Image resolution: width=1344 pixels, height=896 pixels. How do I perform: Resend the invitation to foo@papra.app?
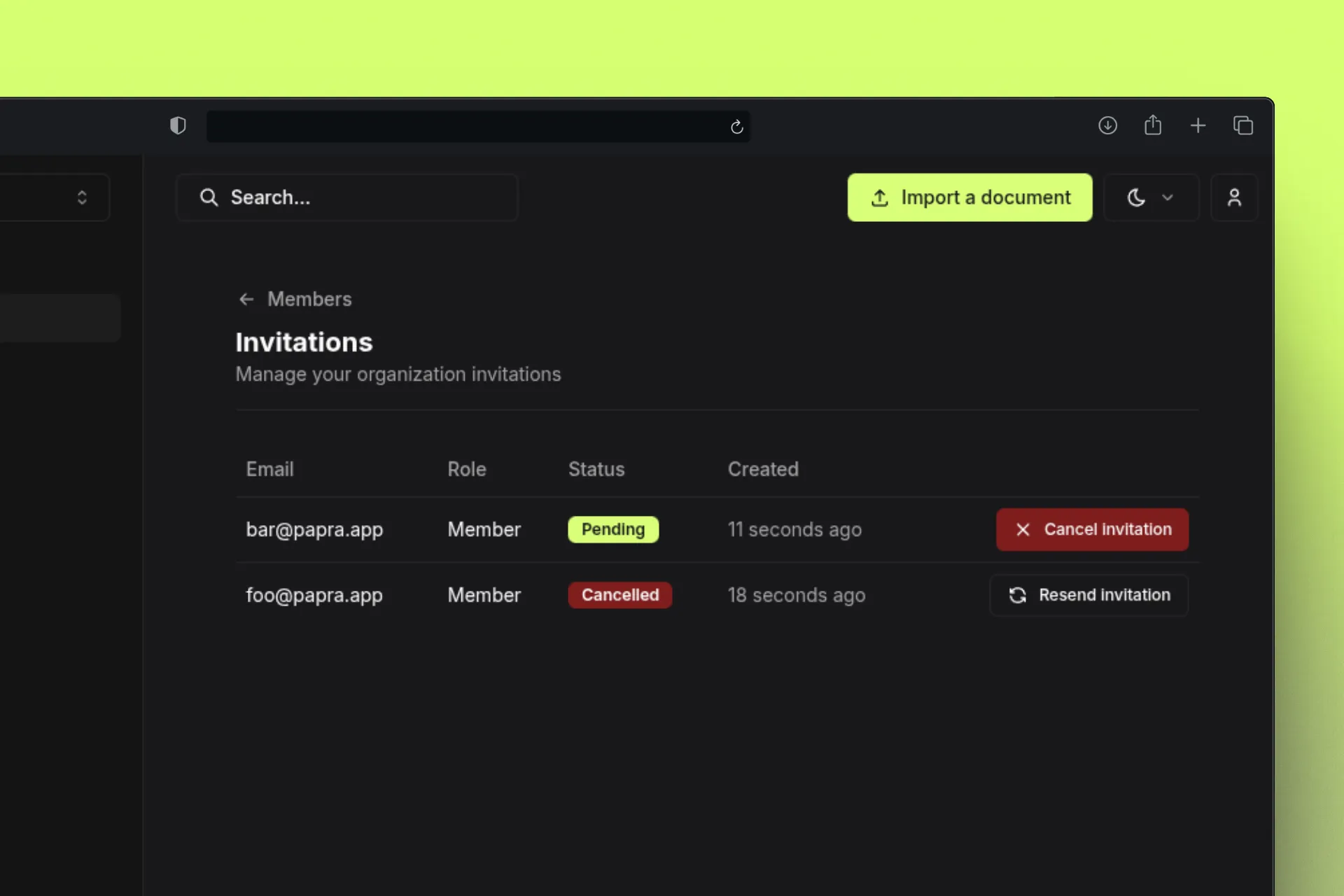pos(1088,595)
